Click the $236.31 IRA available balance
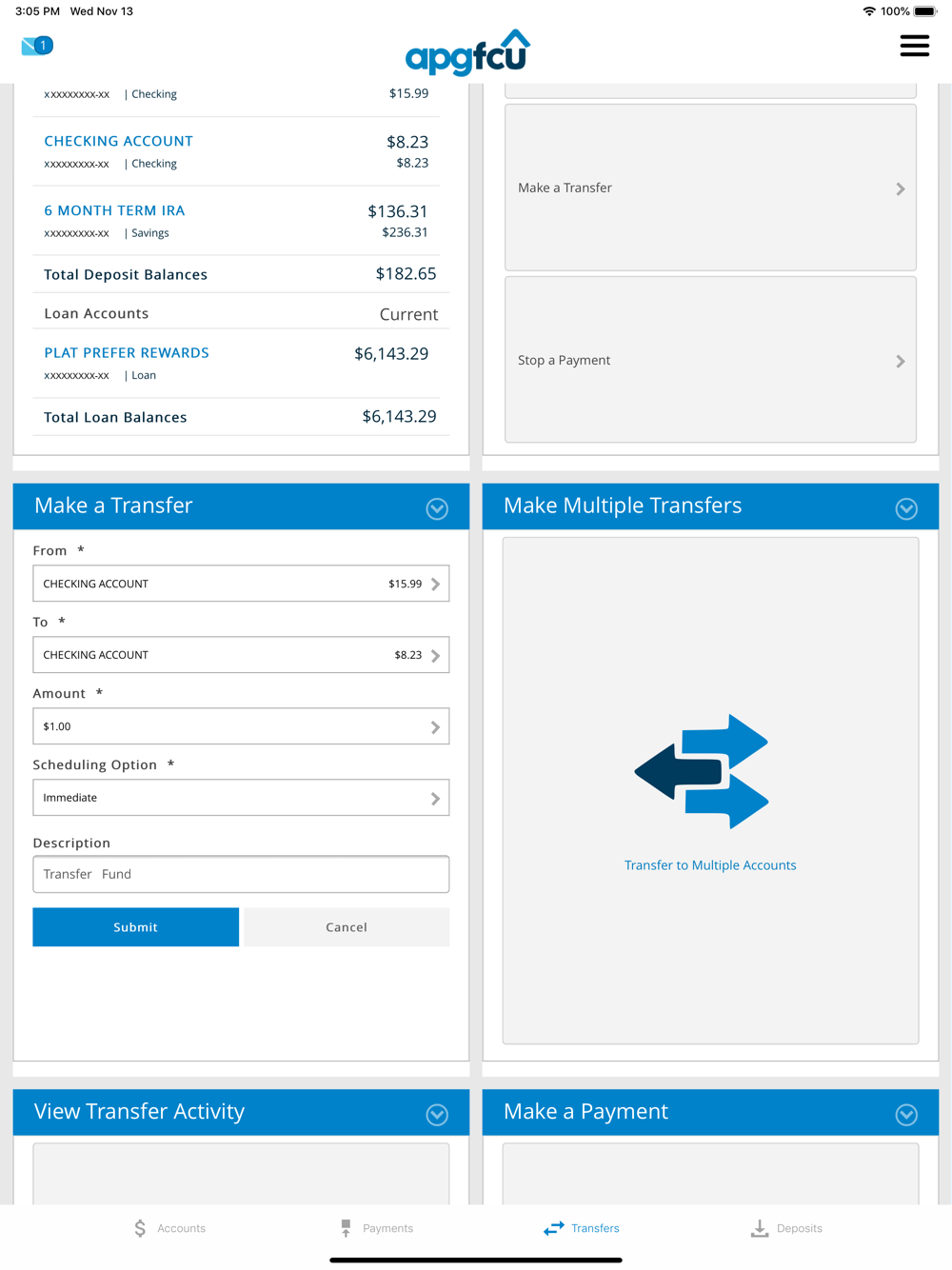Screen dimensions: 952x1270 coord(406,232)
